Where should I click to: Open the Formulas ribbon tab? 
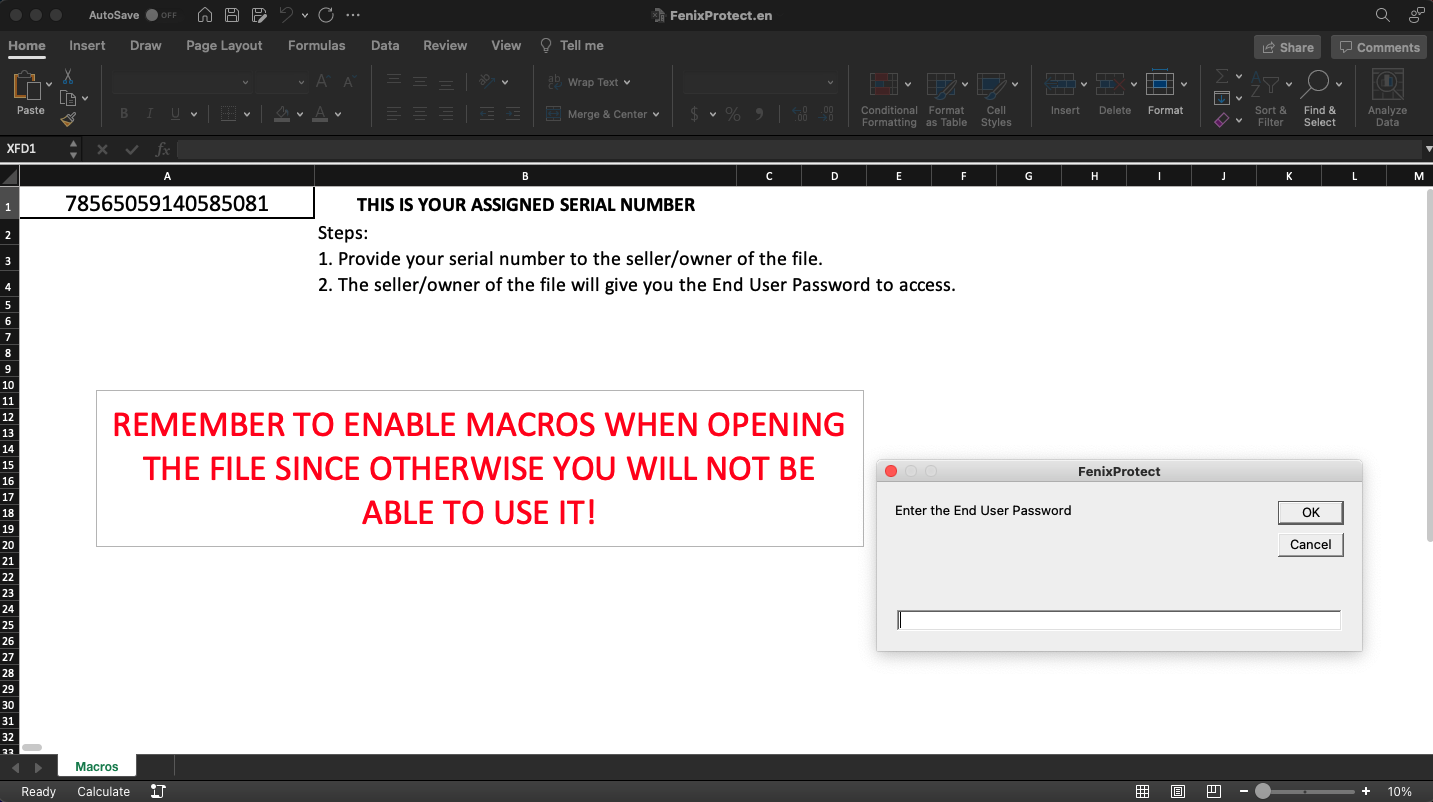point(316,45)
